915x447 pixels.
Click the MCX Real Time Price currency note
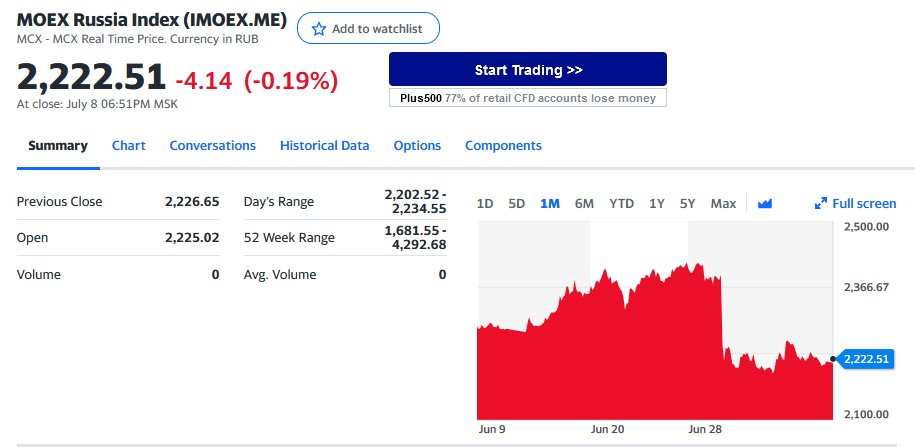point(137,39)
